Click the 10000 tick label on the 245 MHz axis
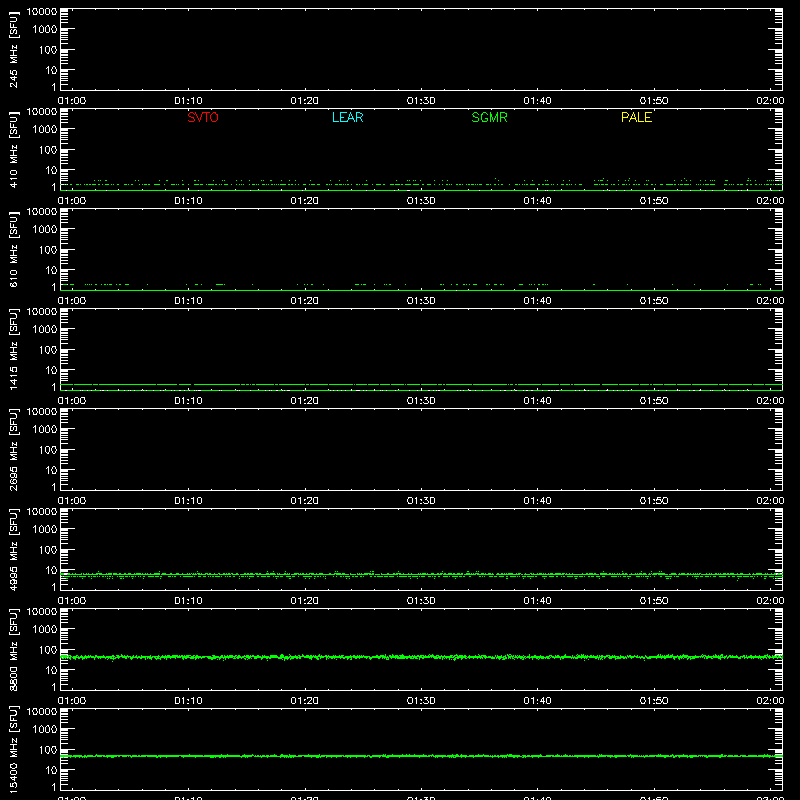Screen dimensions: 800x800 click(x=42, y=12)
